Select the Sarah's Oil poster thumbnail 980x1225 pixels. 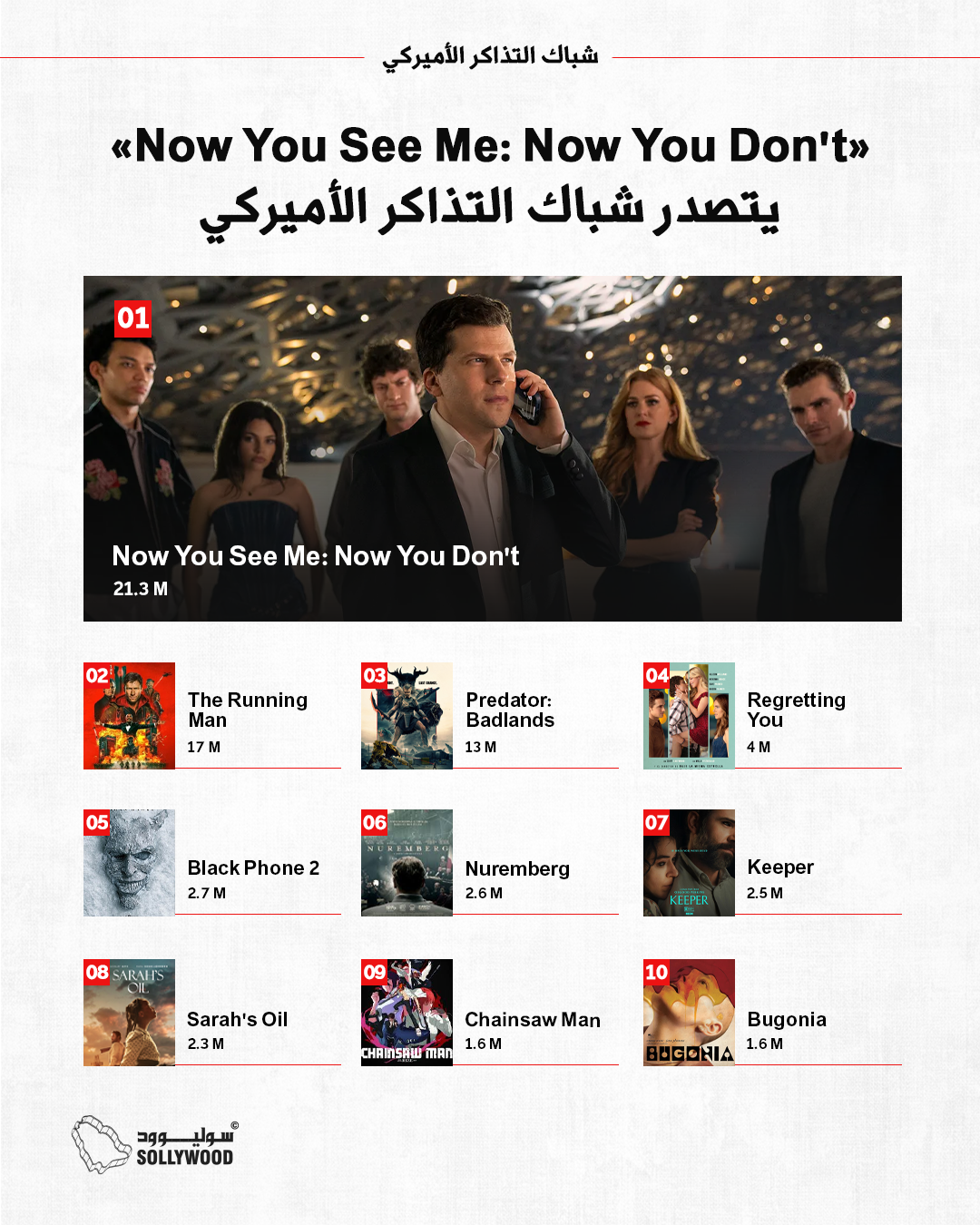coord(129,1013)
